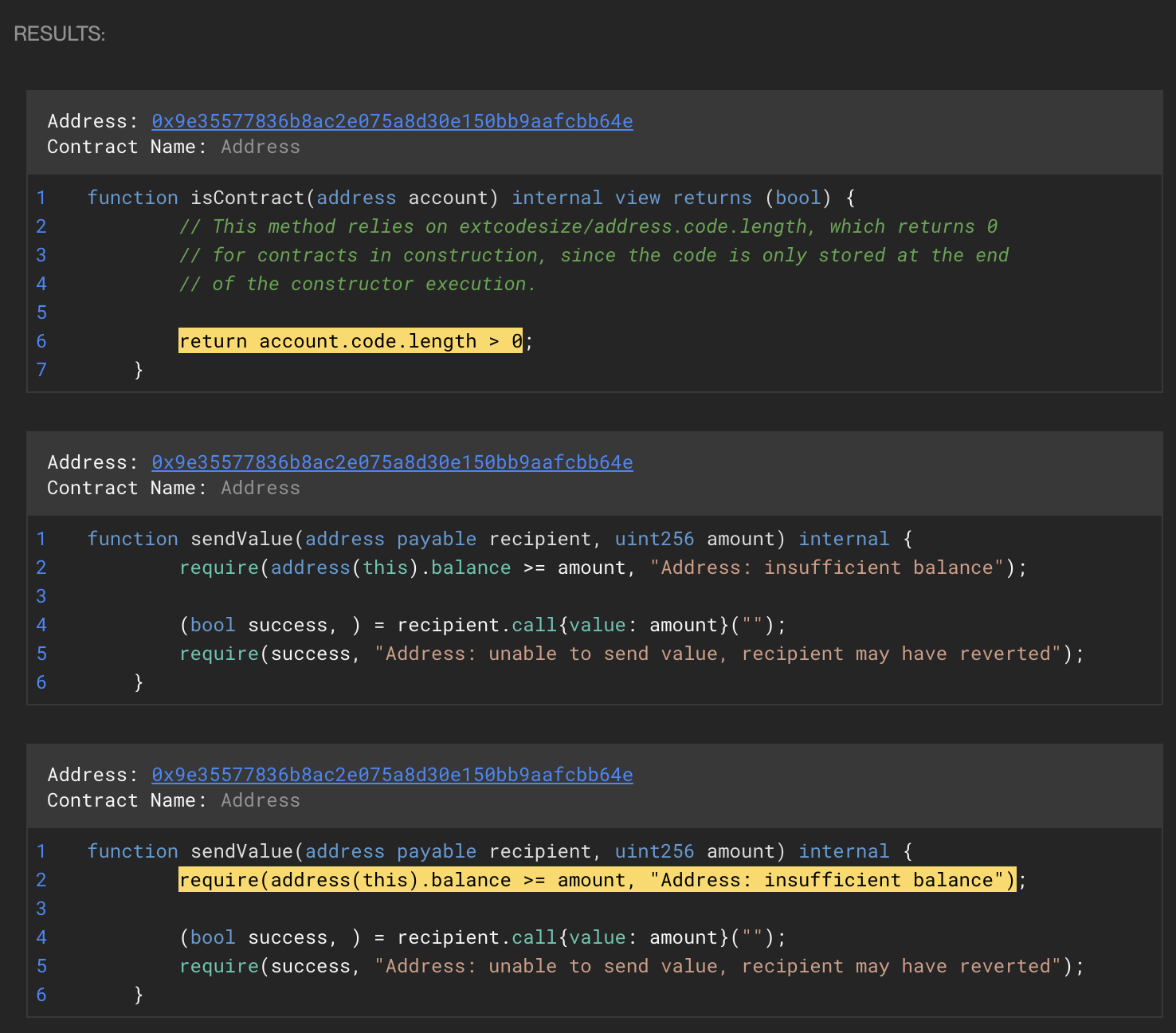Viewport: 1176px width, 1033px height.
Task: Click the comment 'for contracts in construction'
Action: pos(594,255)
